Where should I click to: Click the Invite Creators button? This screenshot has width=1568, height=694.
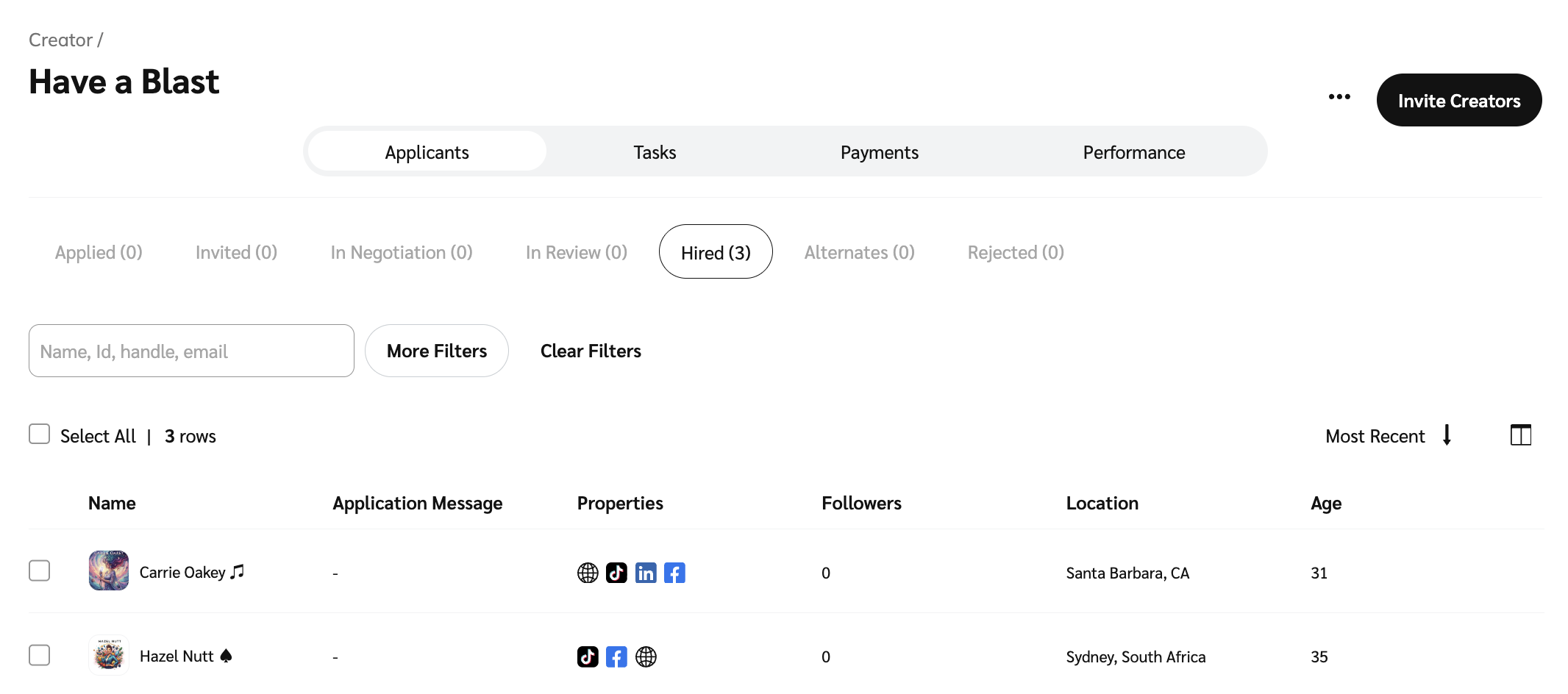click(1458, 101)
